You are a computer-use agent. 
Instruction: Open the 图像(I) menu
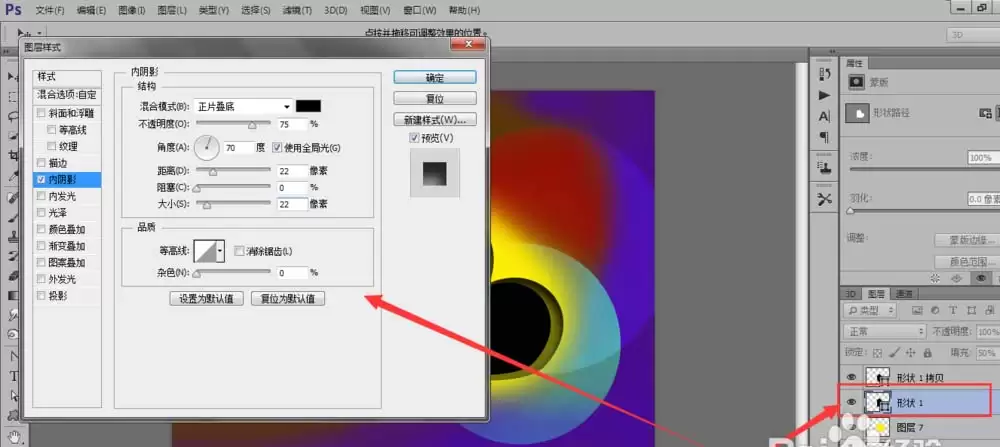pos(132,11)
